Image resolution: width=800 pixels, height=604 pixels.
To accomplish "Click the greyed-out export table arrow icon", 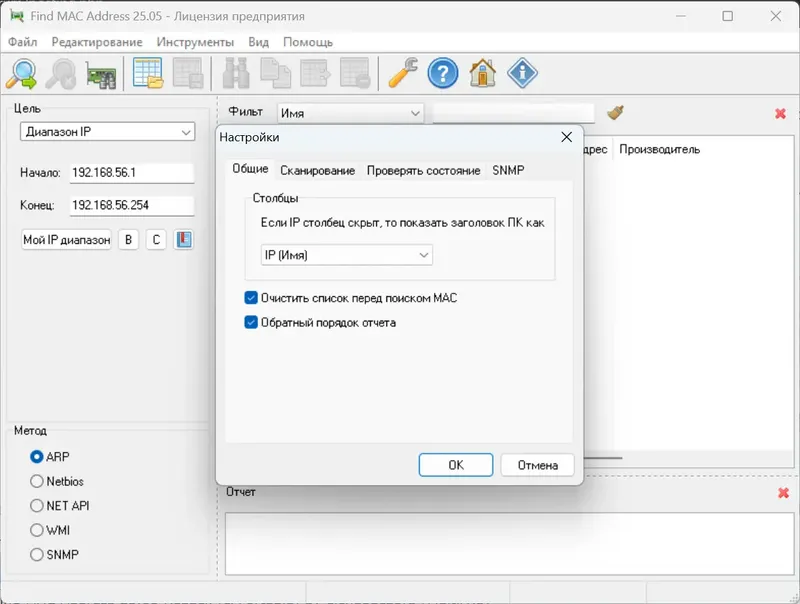I will pos(315,73).
